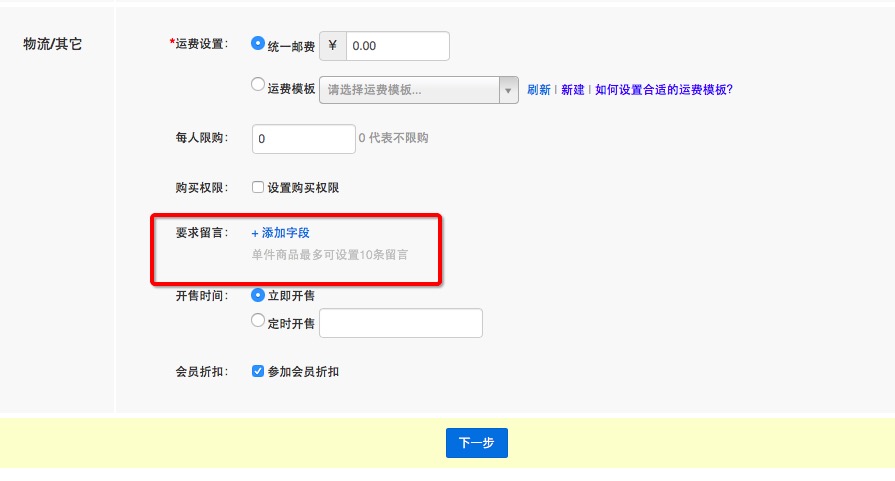Viewport: 895px width, 481px height.
Task: Click the ¥ currency symbol prefix
Action: (x=332, y=46)
